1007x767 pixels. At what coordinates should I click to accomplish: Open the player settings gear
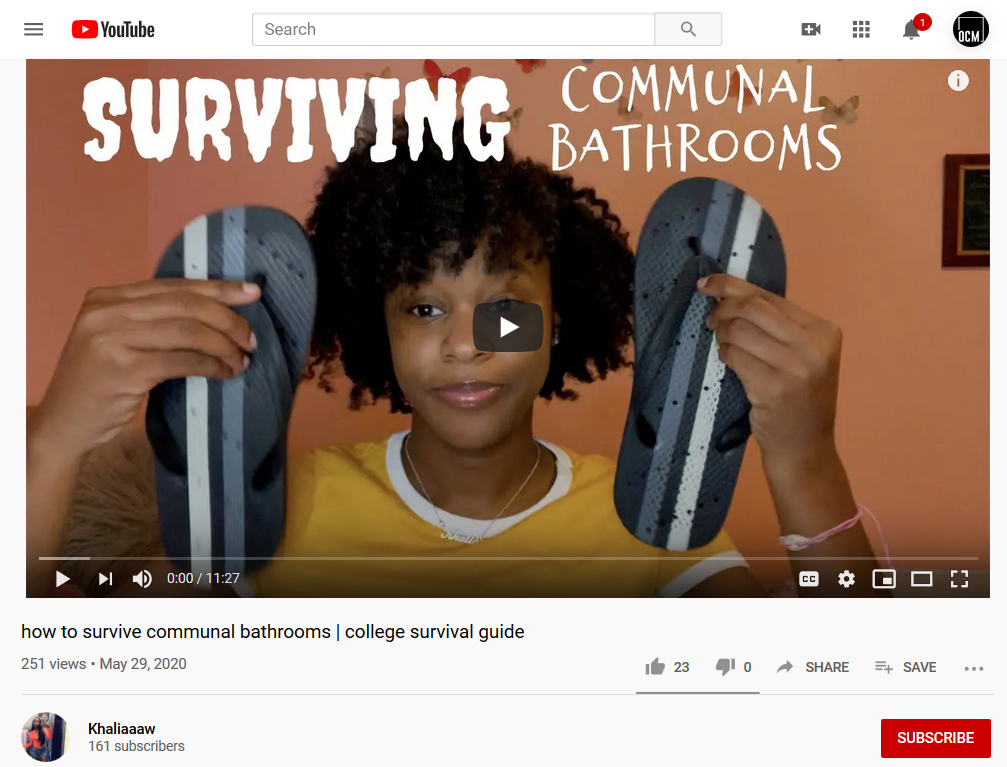click(x=846, y=579)
